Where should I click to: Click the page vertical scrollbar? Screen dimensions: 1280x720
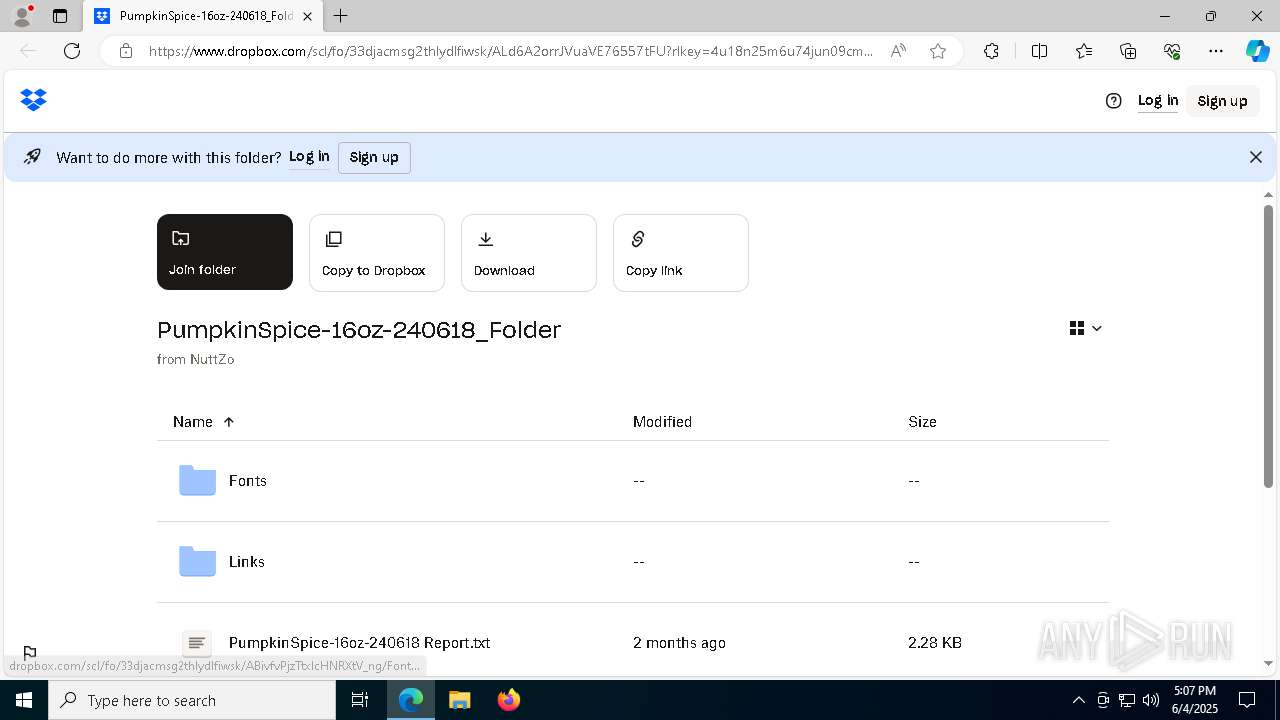pos(1268,346)
